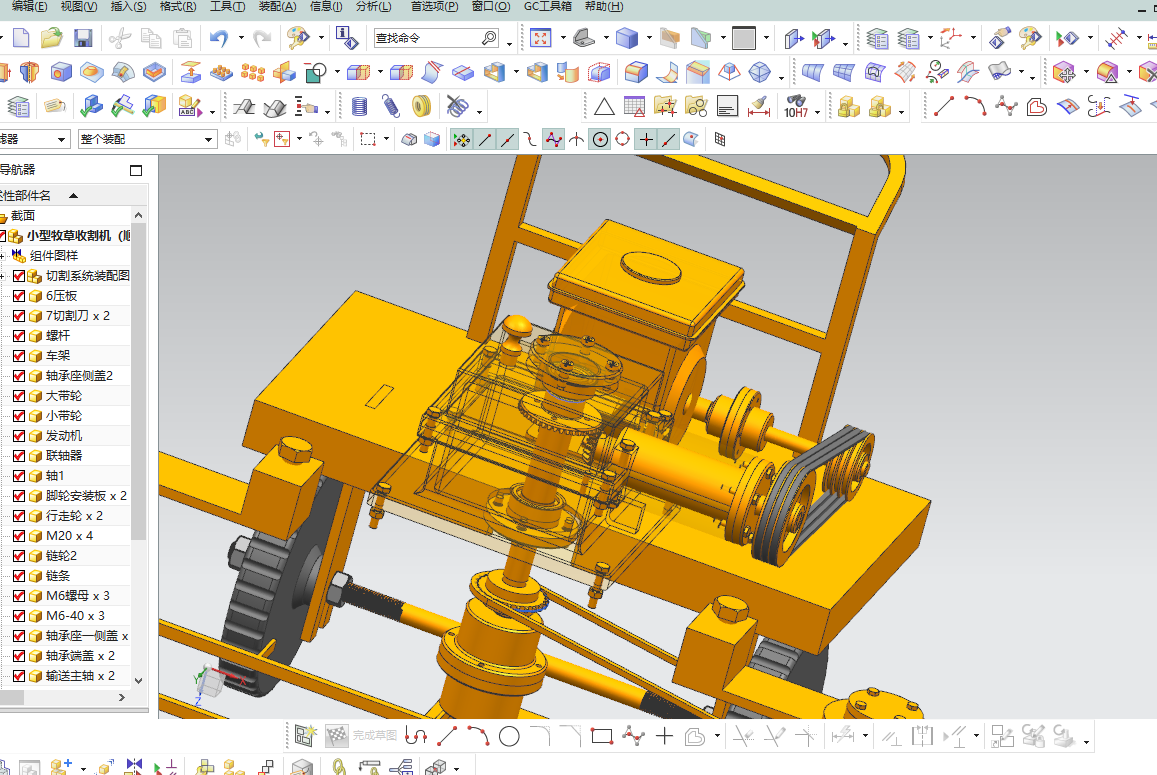Uncheck the 链条 component checkbox
This screenshot has width=1157, height=775.
pos(19,576)
